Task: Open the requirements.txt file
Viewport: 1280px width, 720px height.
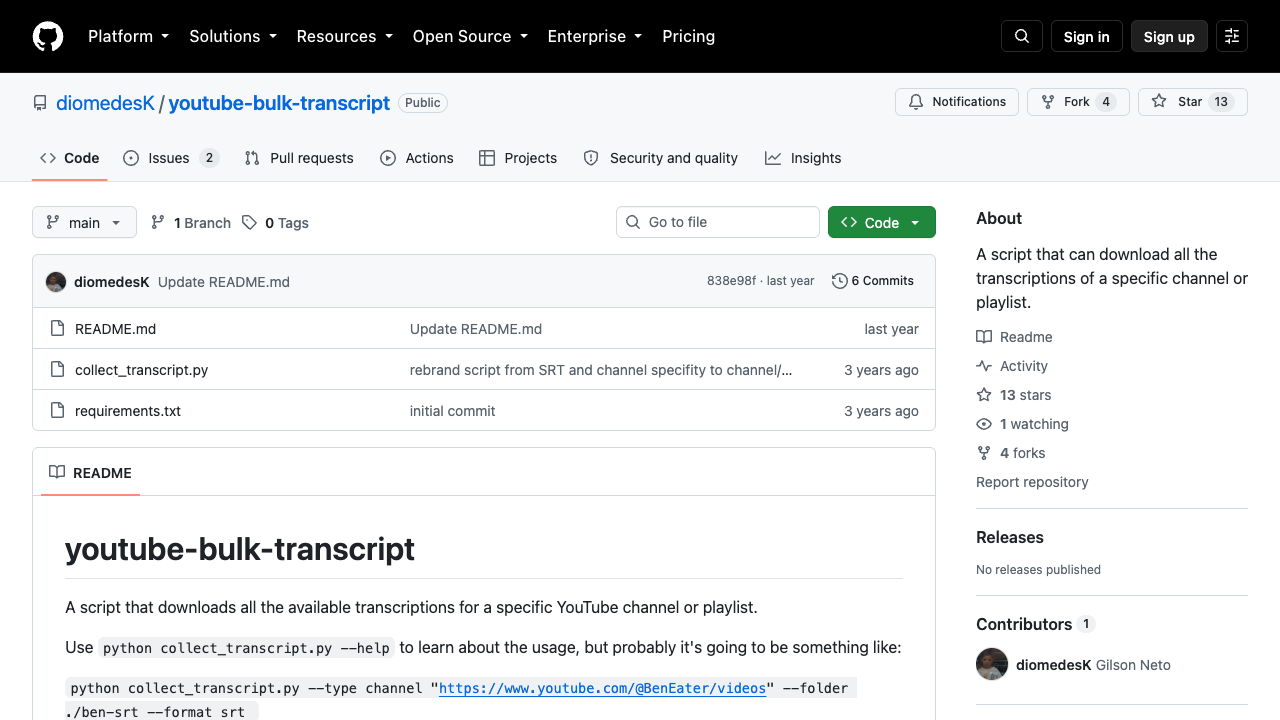Action: click(x=128, y=411)
